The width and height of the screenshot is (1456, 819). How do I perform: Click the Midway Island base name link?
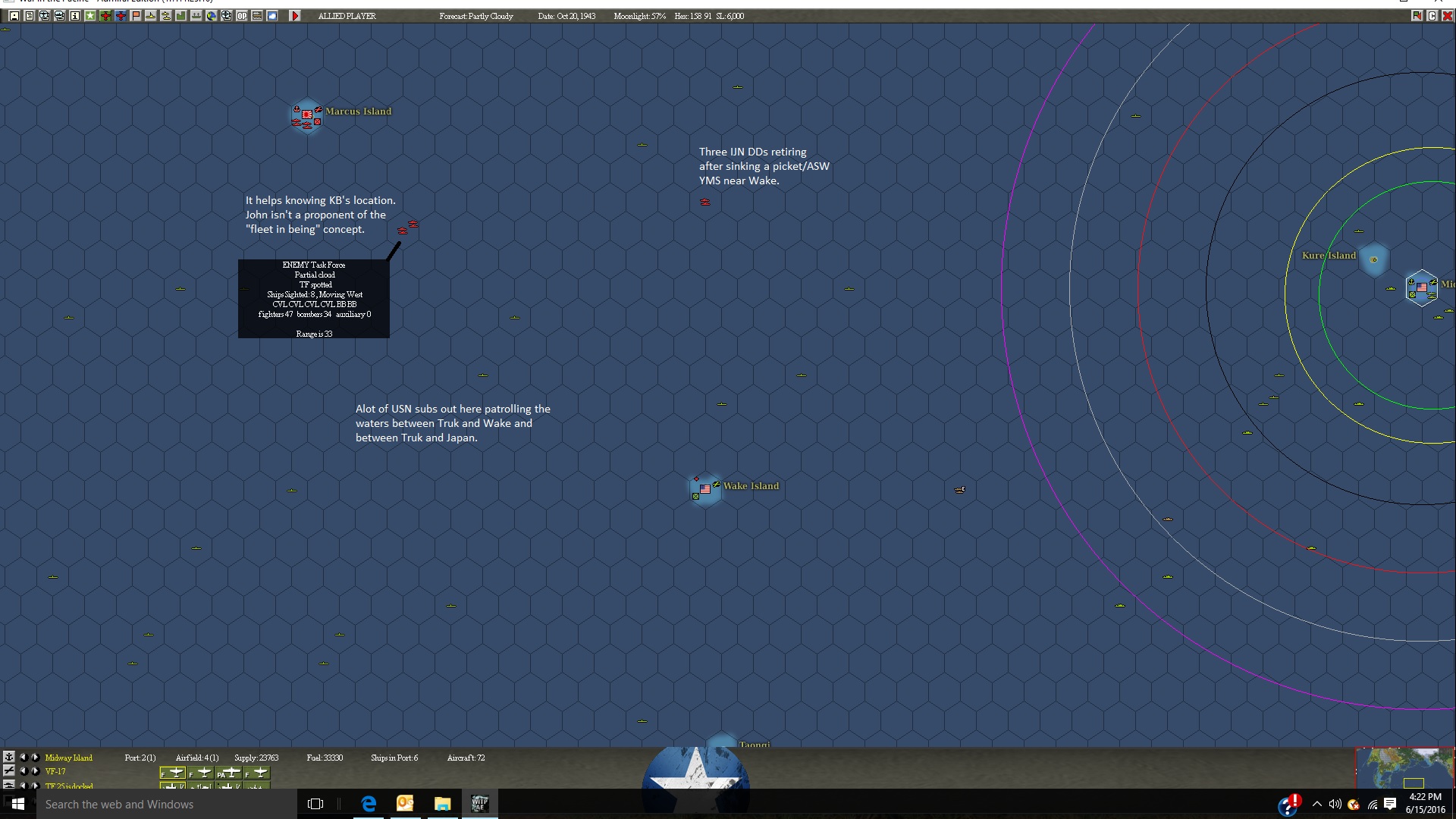click(68, 758)
